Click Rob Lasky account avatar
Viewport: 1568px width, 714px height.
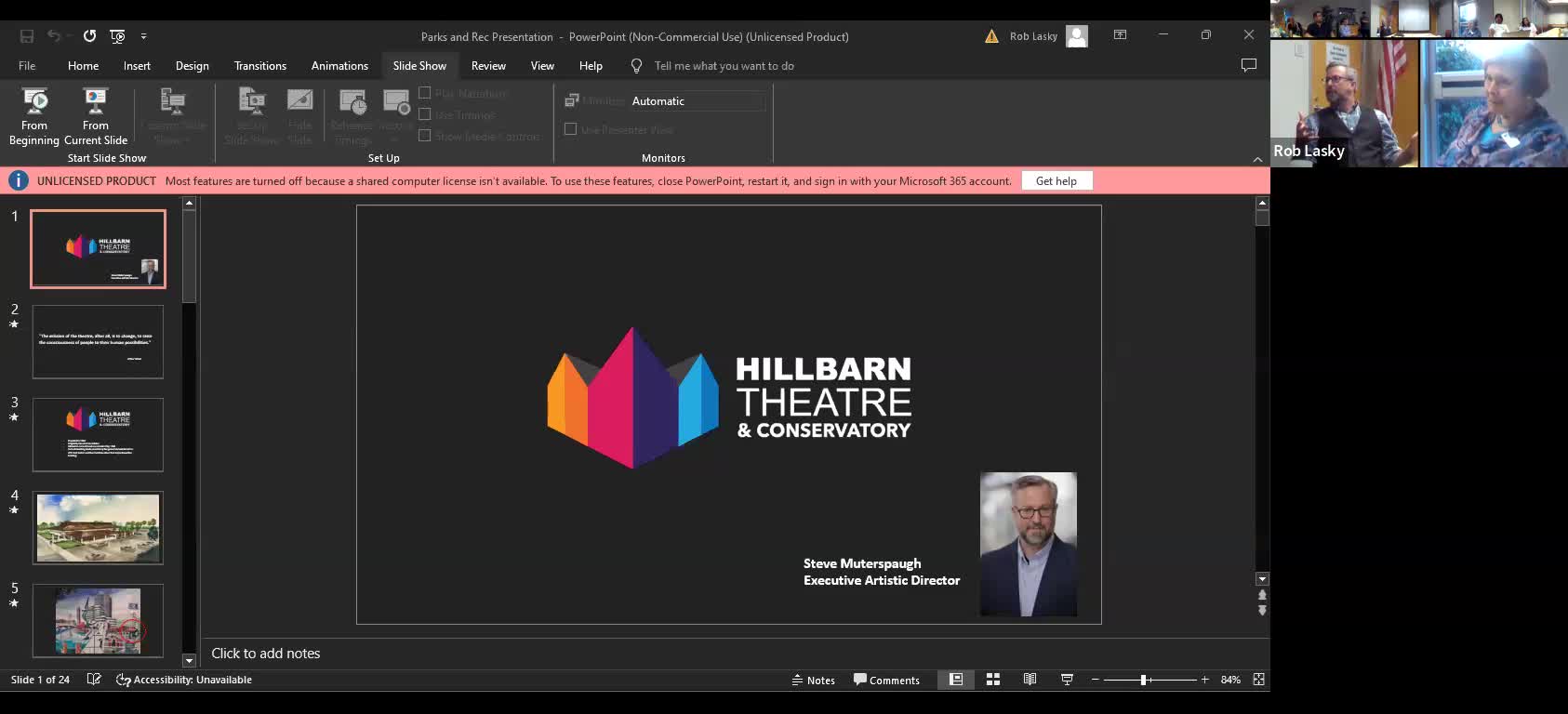(x=1077, y=36)
